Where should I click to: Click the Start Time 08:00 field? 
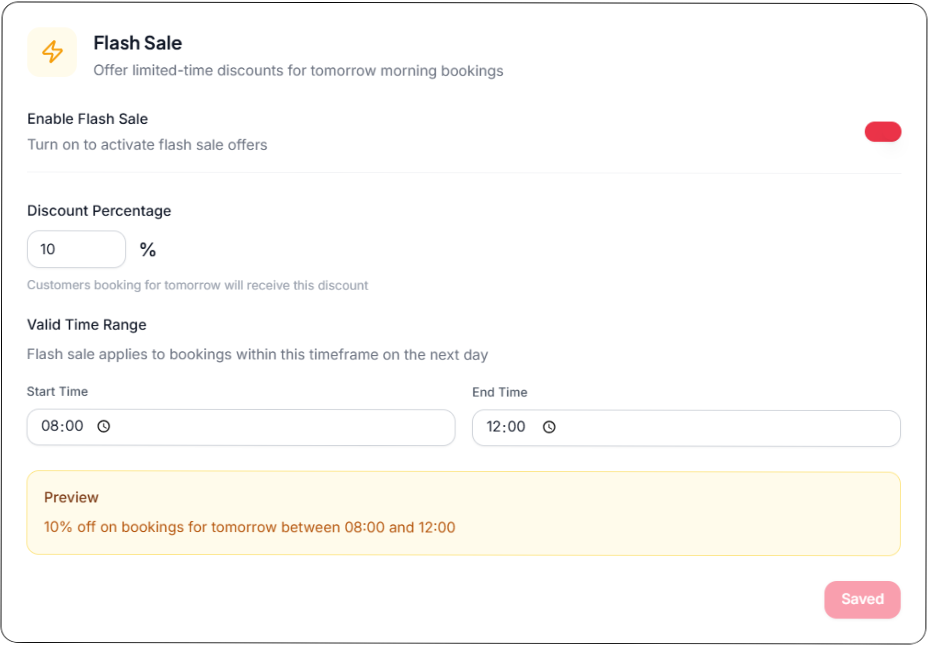tap(241, 427)
